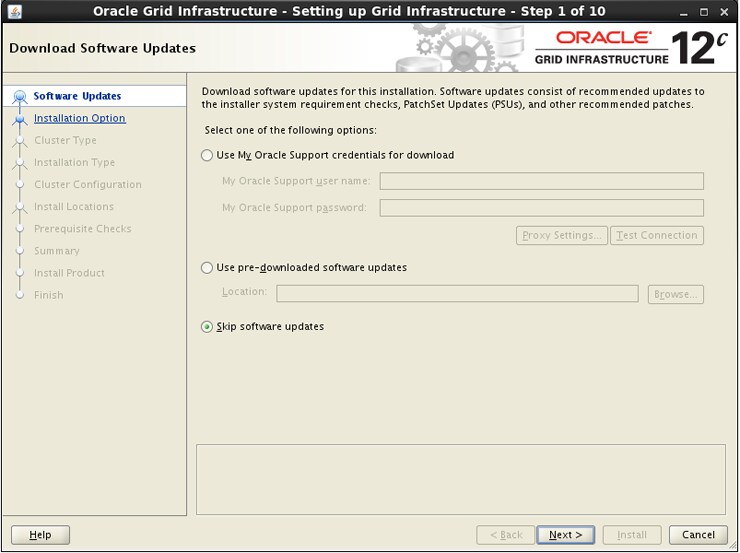Go Back to previous step

tap(505, 535)
